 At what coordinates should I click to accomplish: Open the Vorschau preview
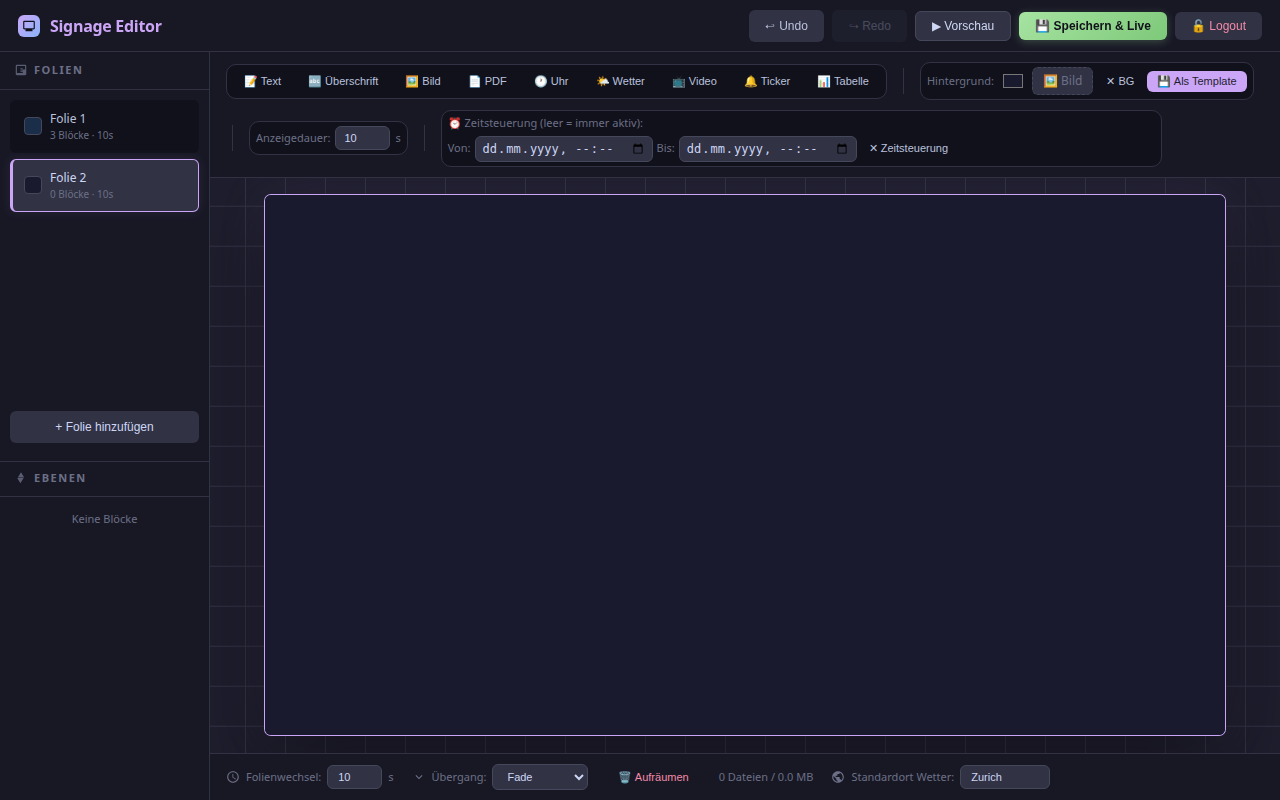[963, 26]
